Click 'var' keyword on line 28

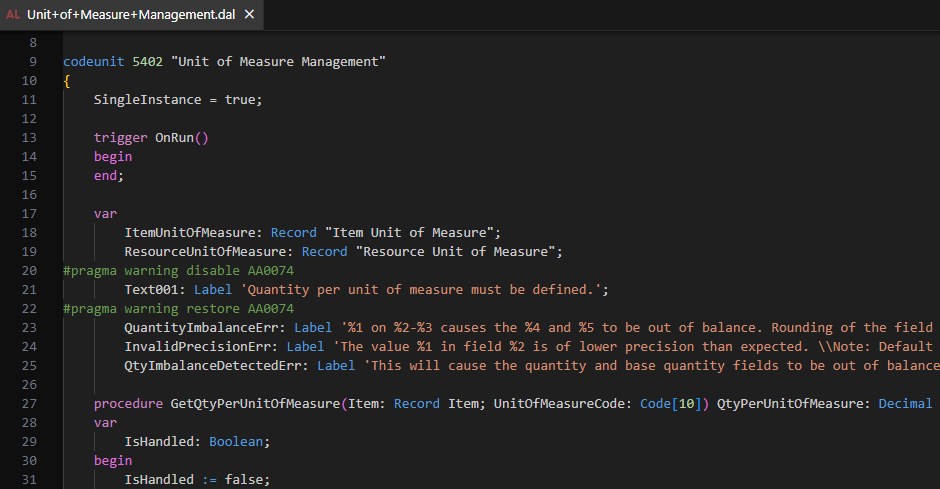click(x=105, y=423)
